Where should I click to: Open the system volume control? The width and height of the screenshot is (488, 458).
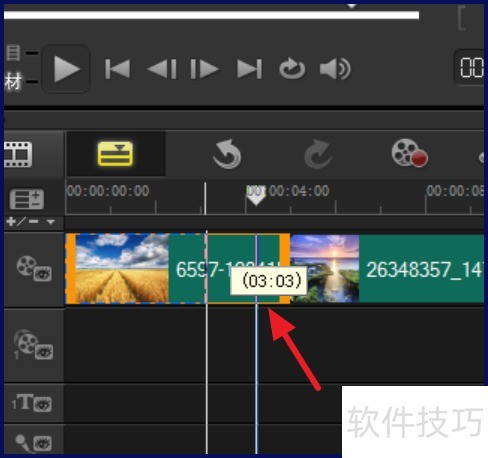[x=335, y=69]
